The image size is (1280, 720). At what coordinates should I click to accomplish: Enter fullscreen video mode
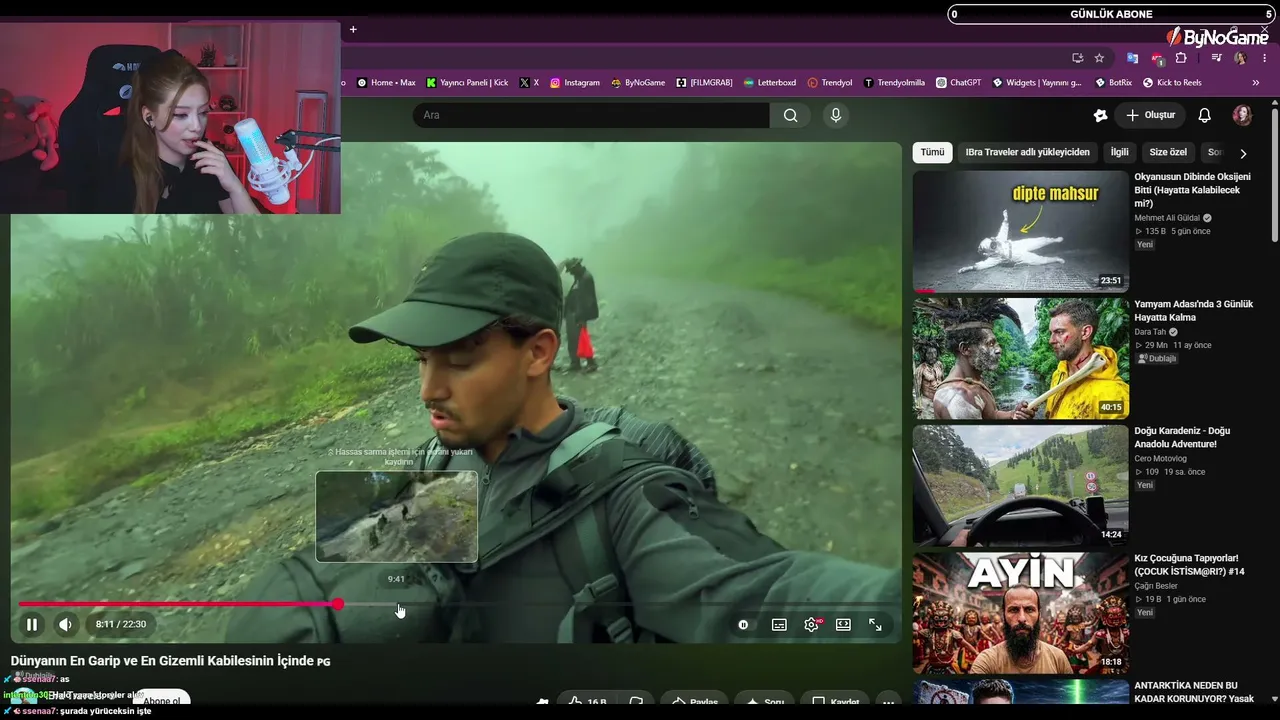[x=875, y=625]
